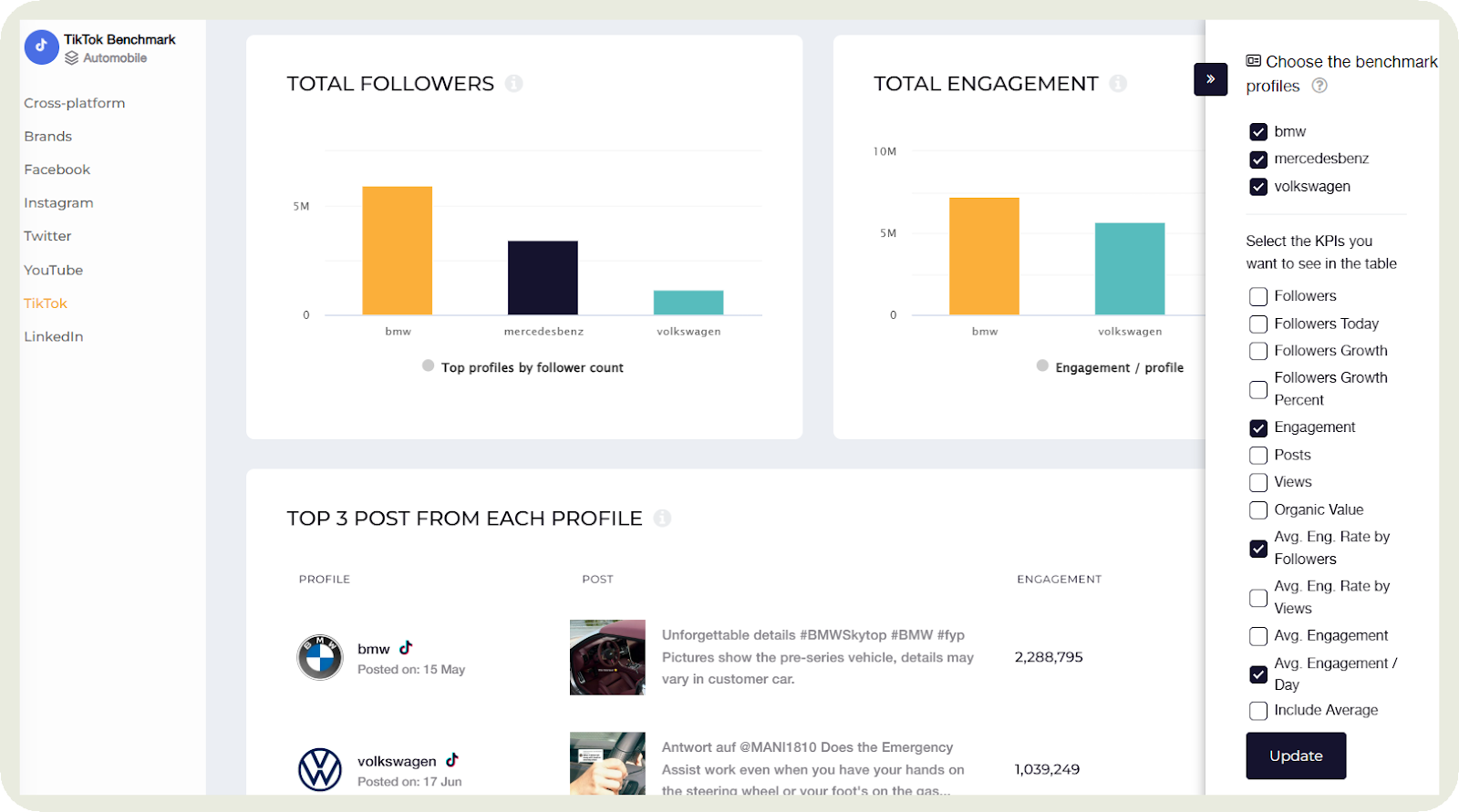Check the Include Average option
This screenshot has height=812, width=1459.
point(1258,711)
